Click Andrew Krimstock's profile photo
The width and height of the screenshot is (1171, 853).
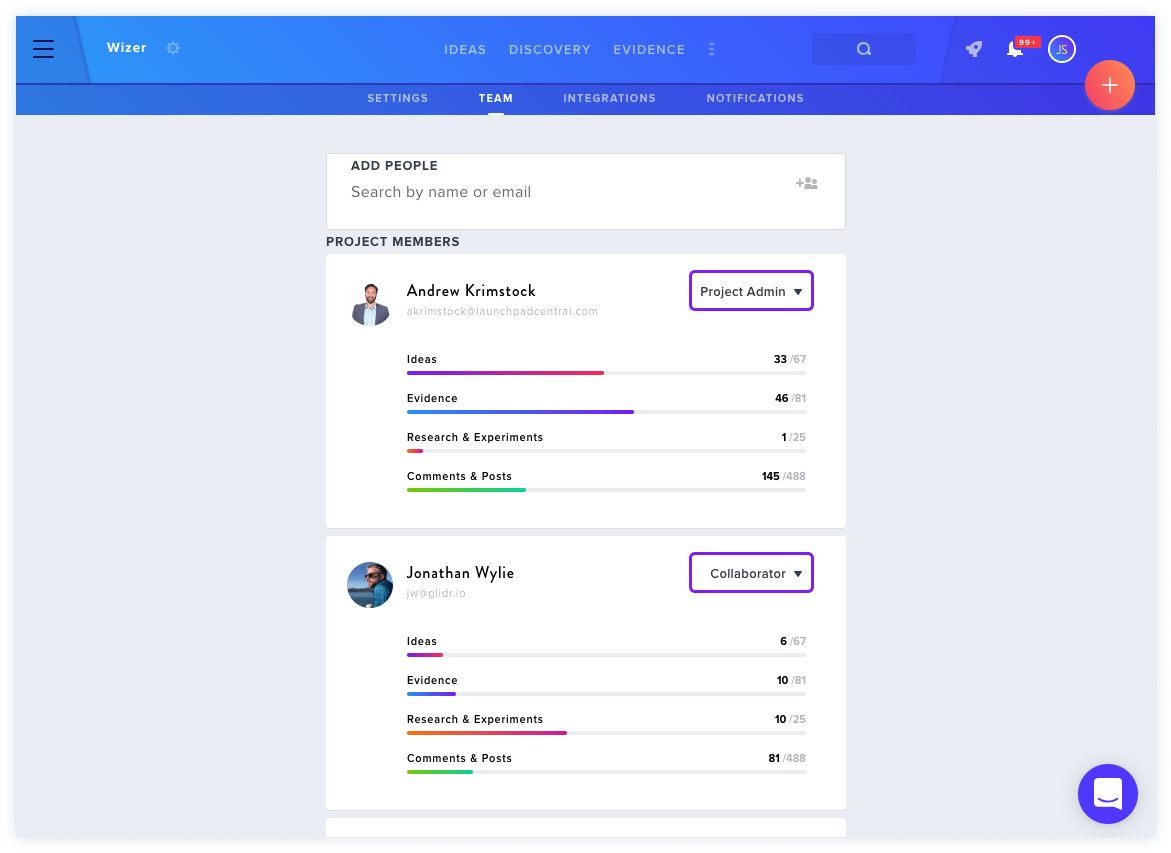click(x=370, y=304)
